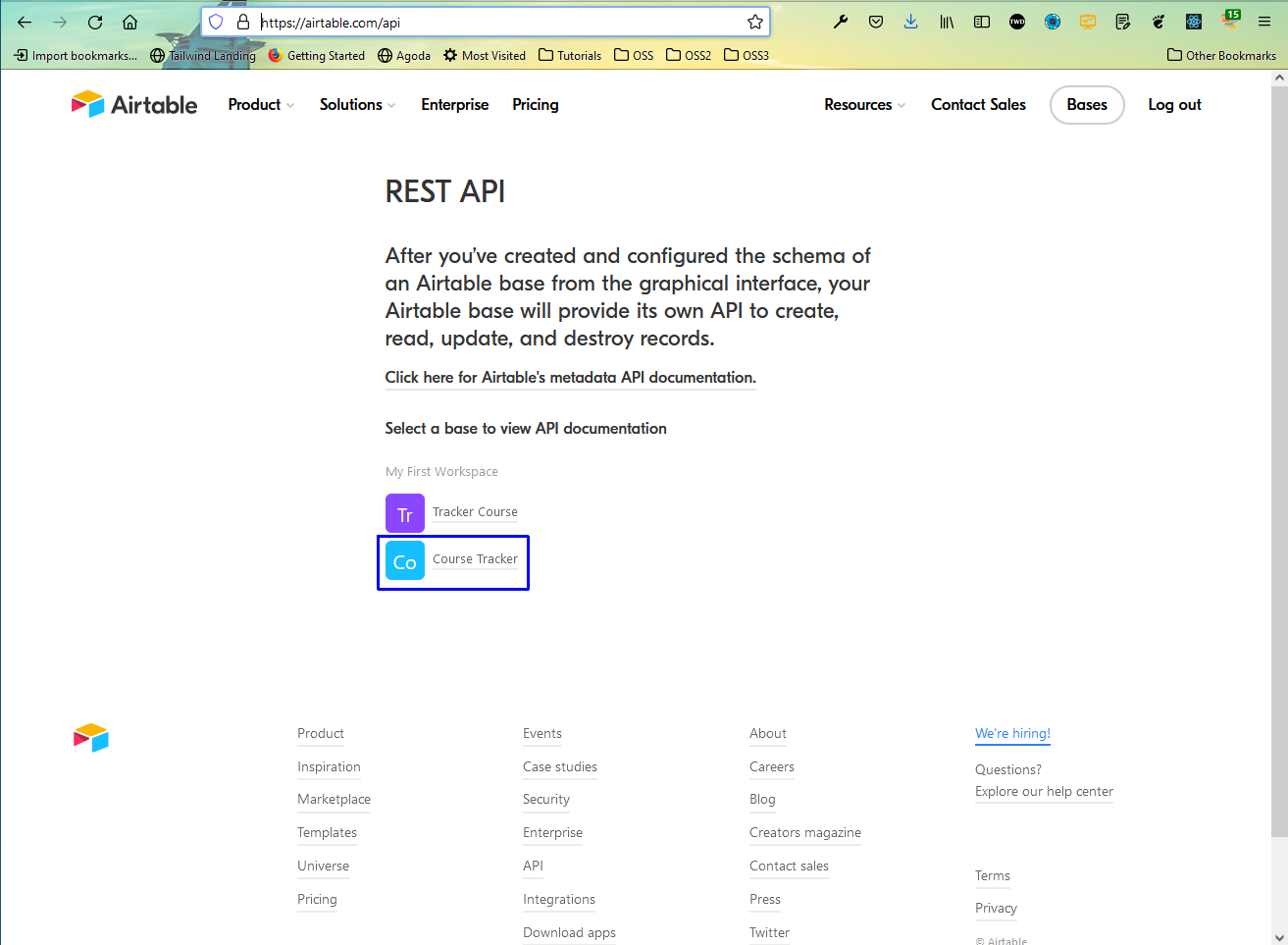Click the TWD extension icon

pos(1017,22)
